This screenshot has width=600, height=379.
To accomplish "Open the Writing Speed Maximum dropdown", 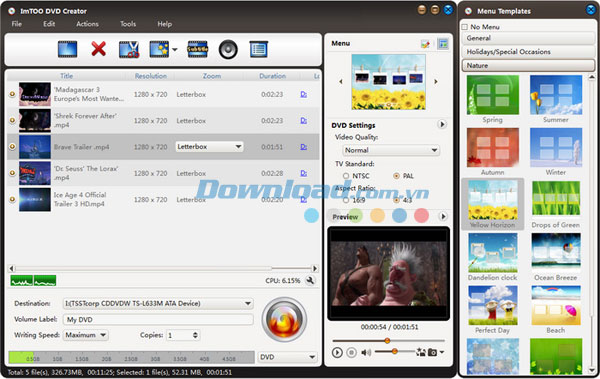I will pyautogui.click(x=86, y=335).
